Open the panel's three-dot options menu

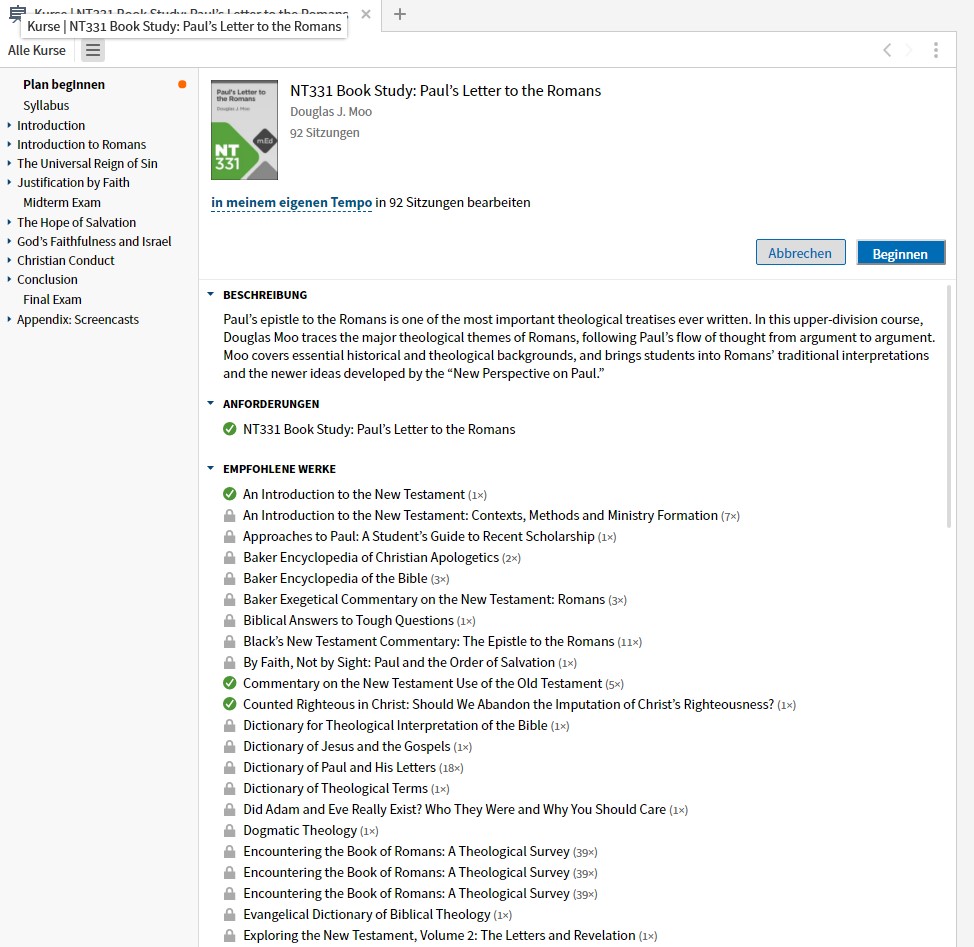tap(935, 50)
